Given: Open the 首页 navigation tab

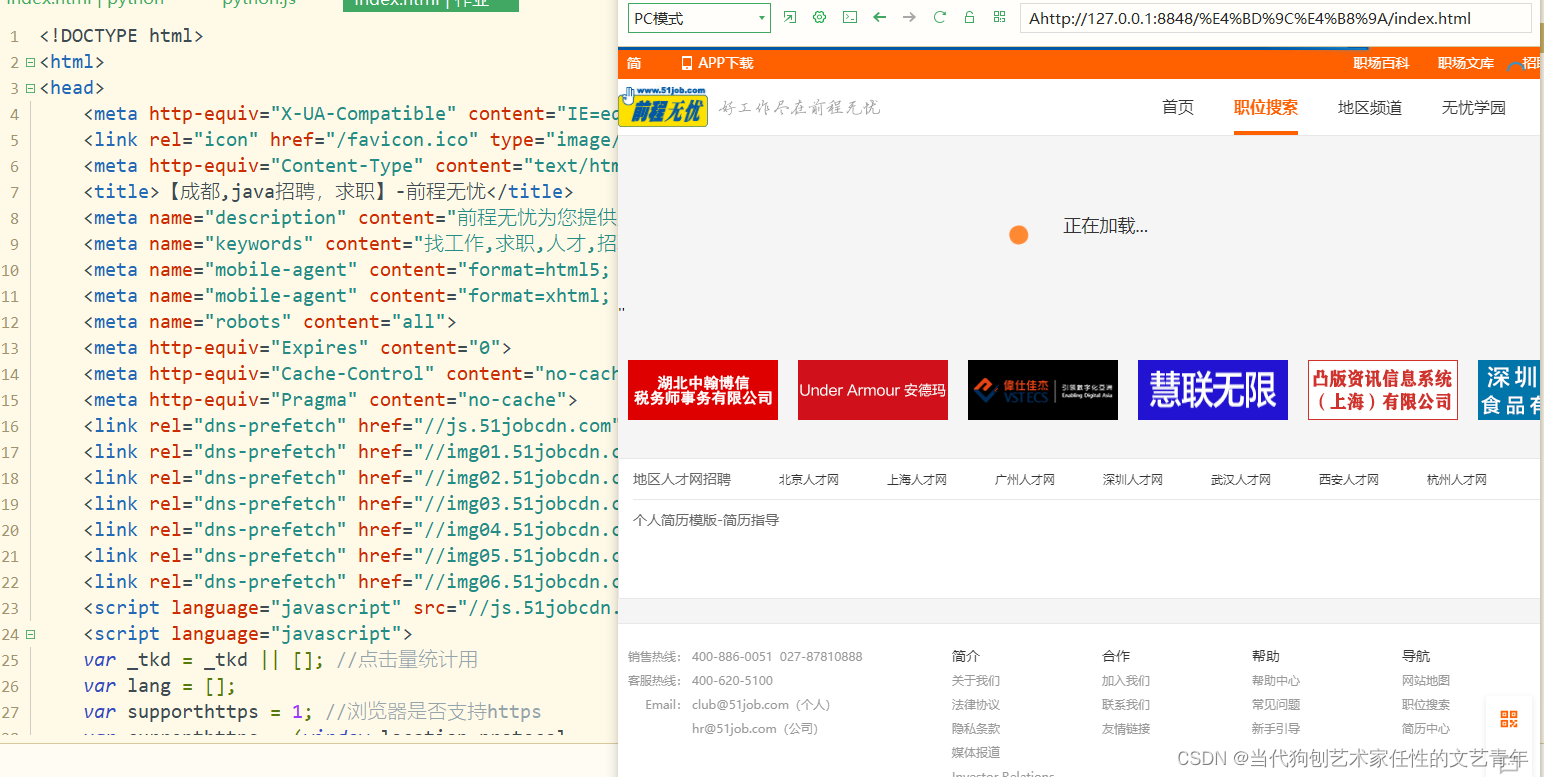Looking at the screenshot, I should pyautogui.click(x=1178, y=108).
